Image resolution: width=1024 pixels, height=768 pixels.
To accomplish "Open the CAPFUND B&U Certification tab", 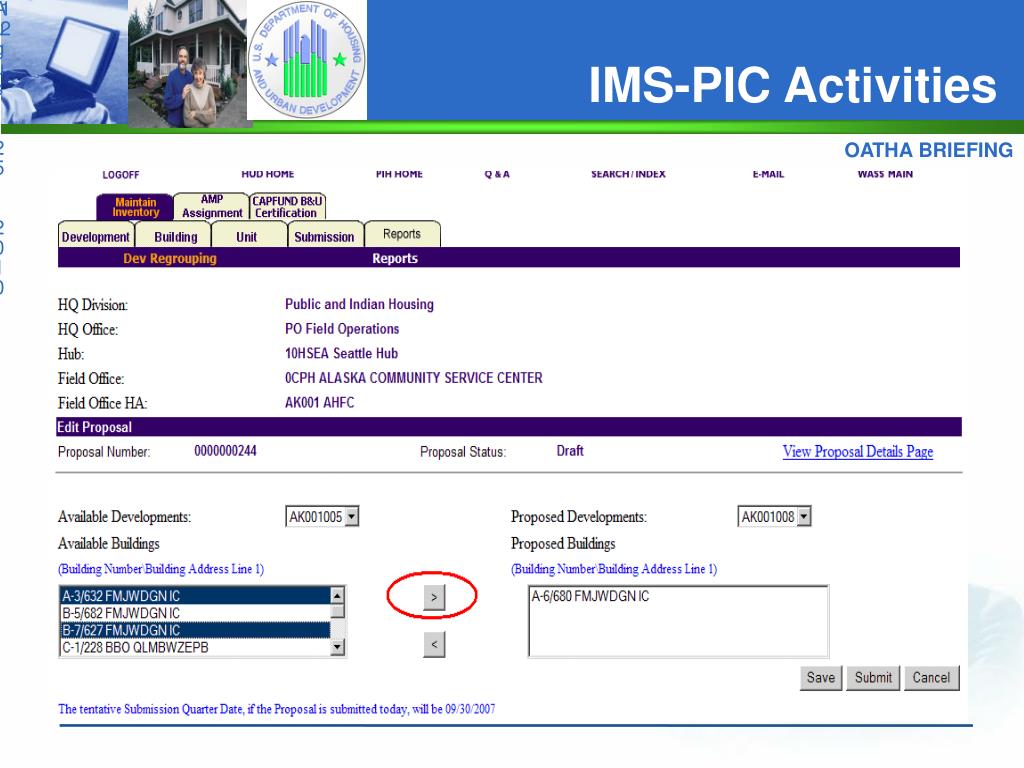I will [x=287, y=207].
